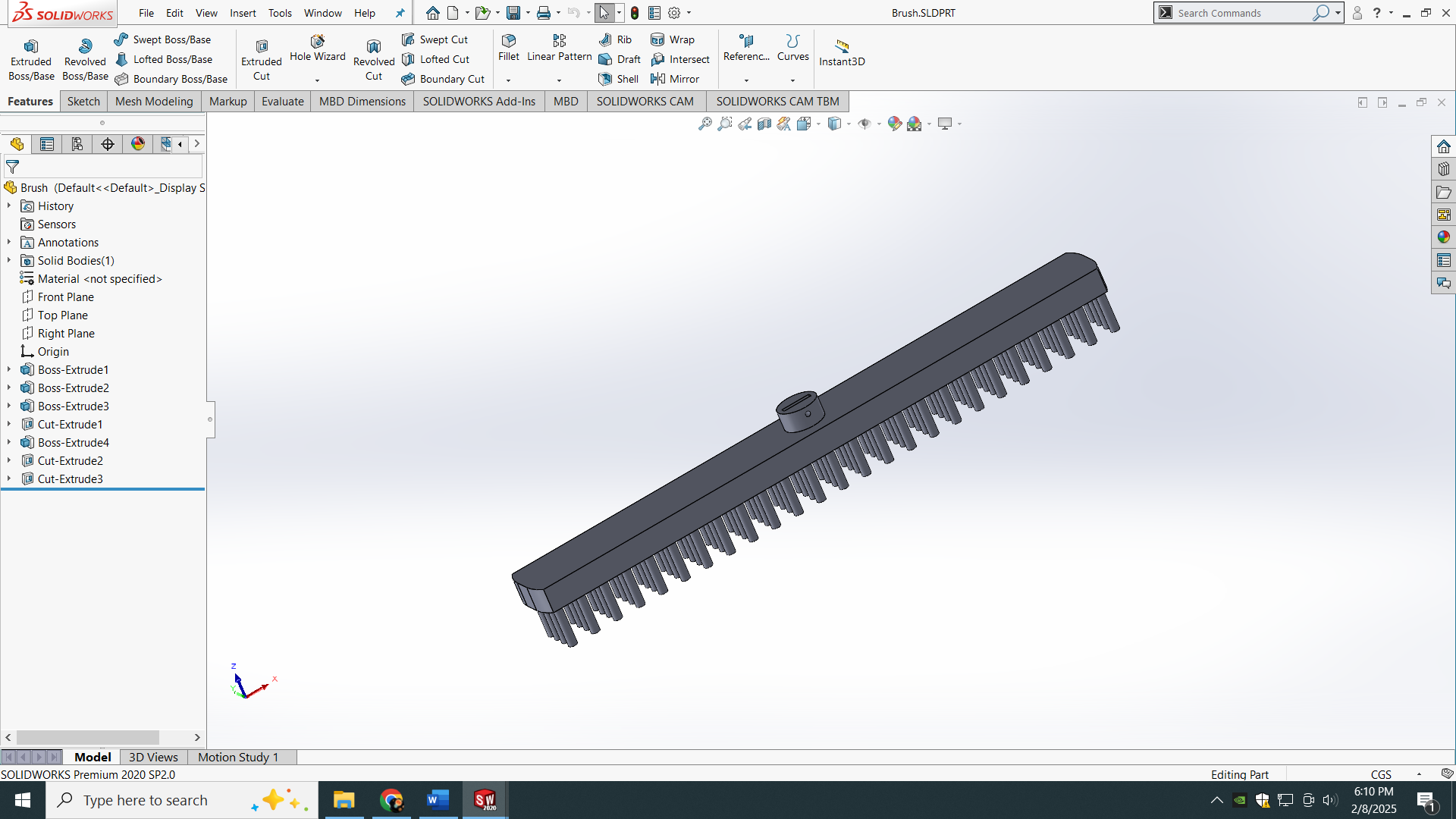
Task: Open the File menu
Action: pos(146,13)
